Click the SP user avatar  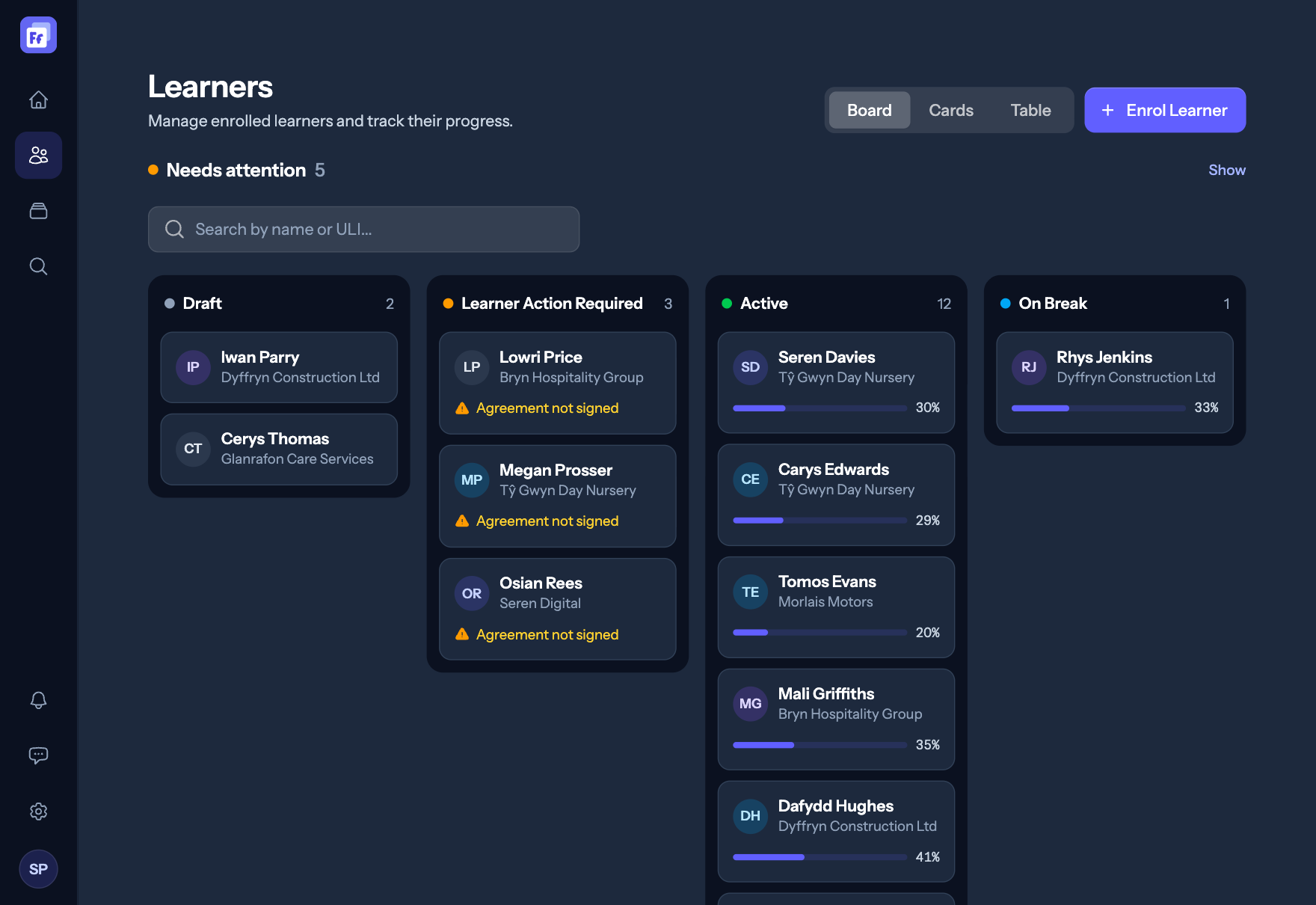(x=38, y=869)
